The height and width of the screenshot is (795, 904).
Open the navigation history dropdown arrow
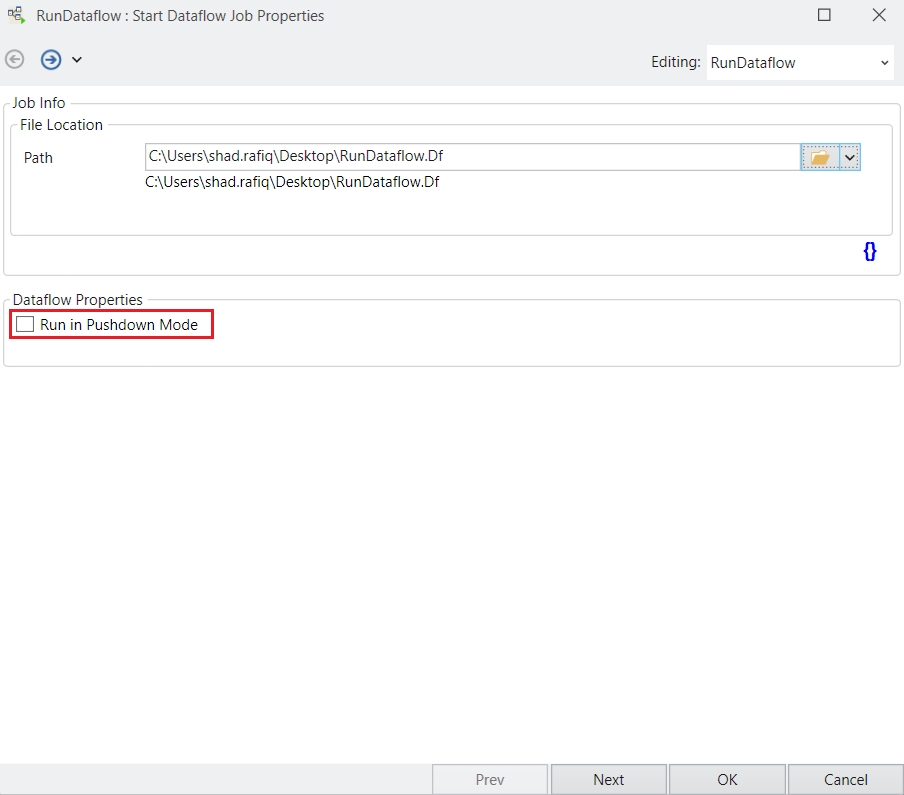tap(77, 59)
